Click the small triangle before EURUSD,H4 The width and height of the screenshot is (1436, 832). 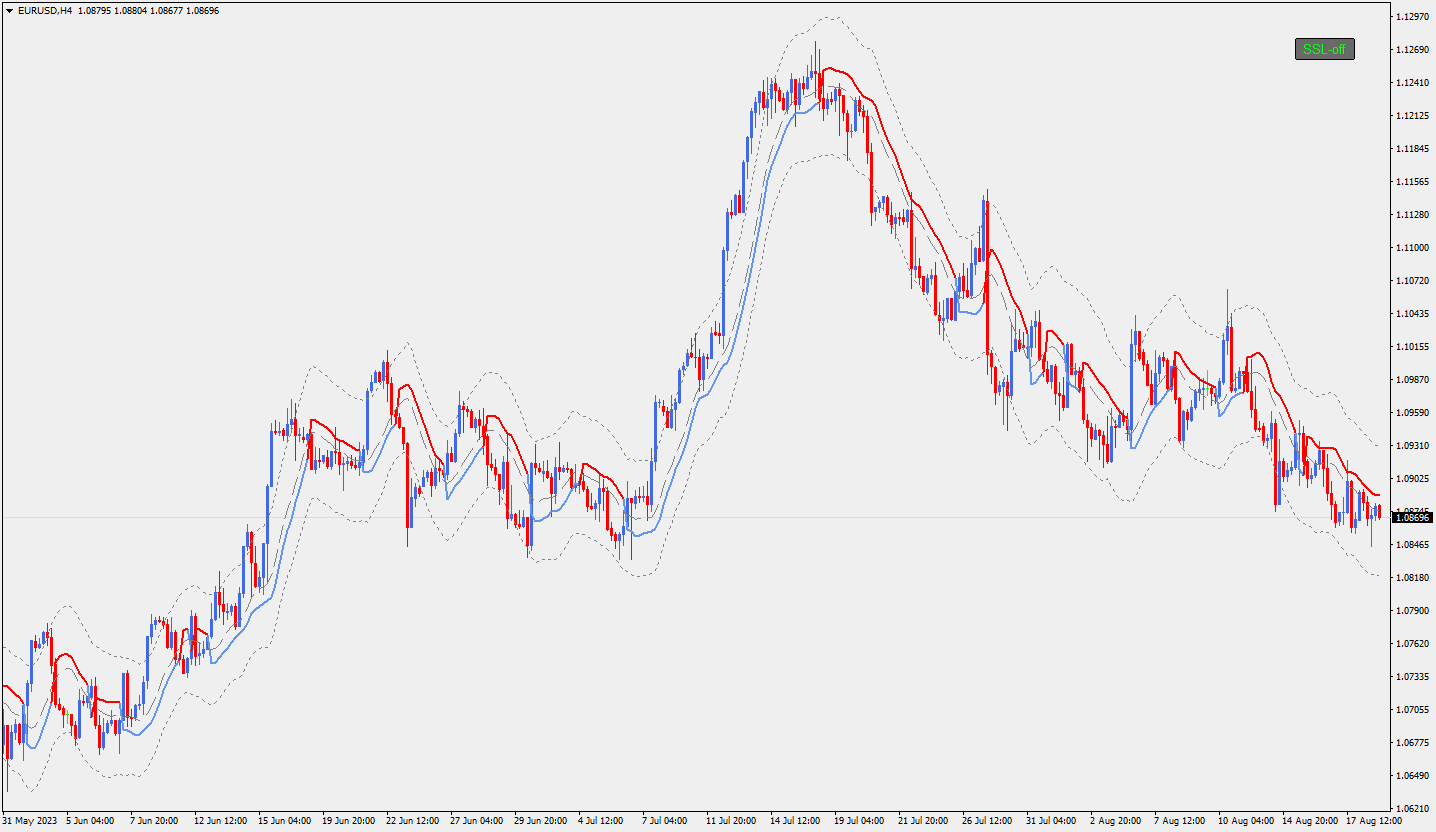pyautogui.click(x=9, y=10)
